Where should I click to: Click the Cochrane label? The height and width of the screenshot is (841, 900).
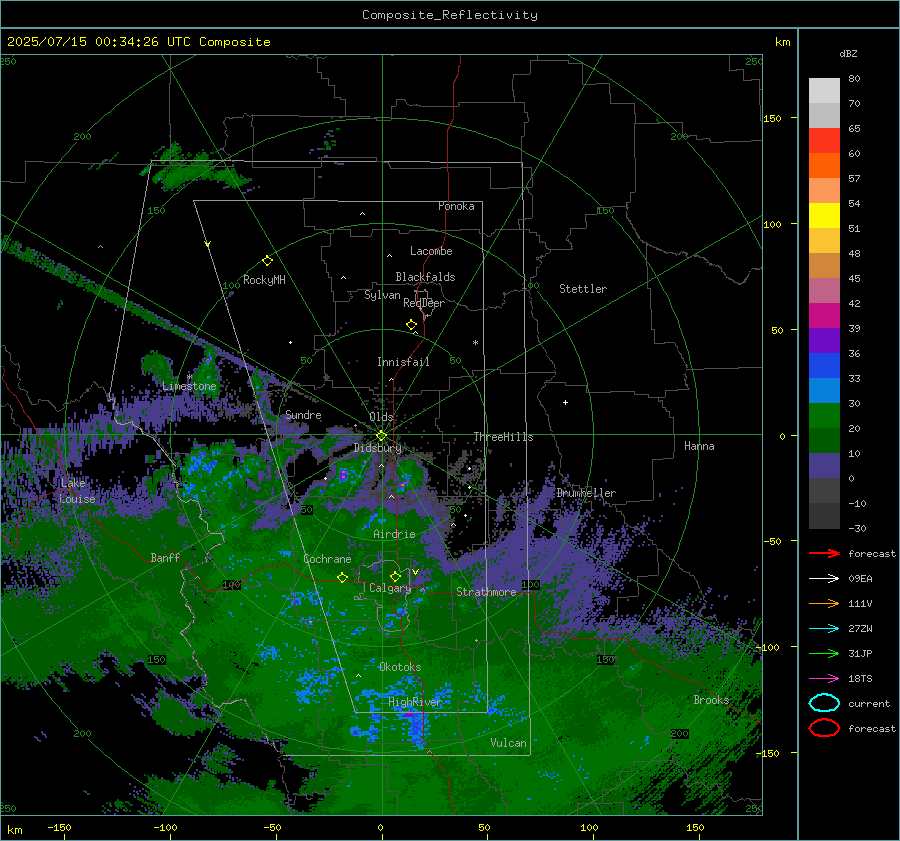tap(327, 559)
